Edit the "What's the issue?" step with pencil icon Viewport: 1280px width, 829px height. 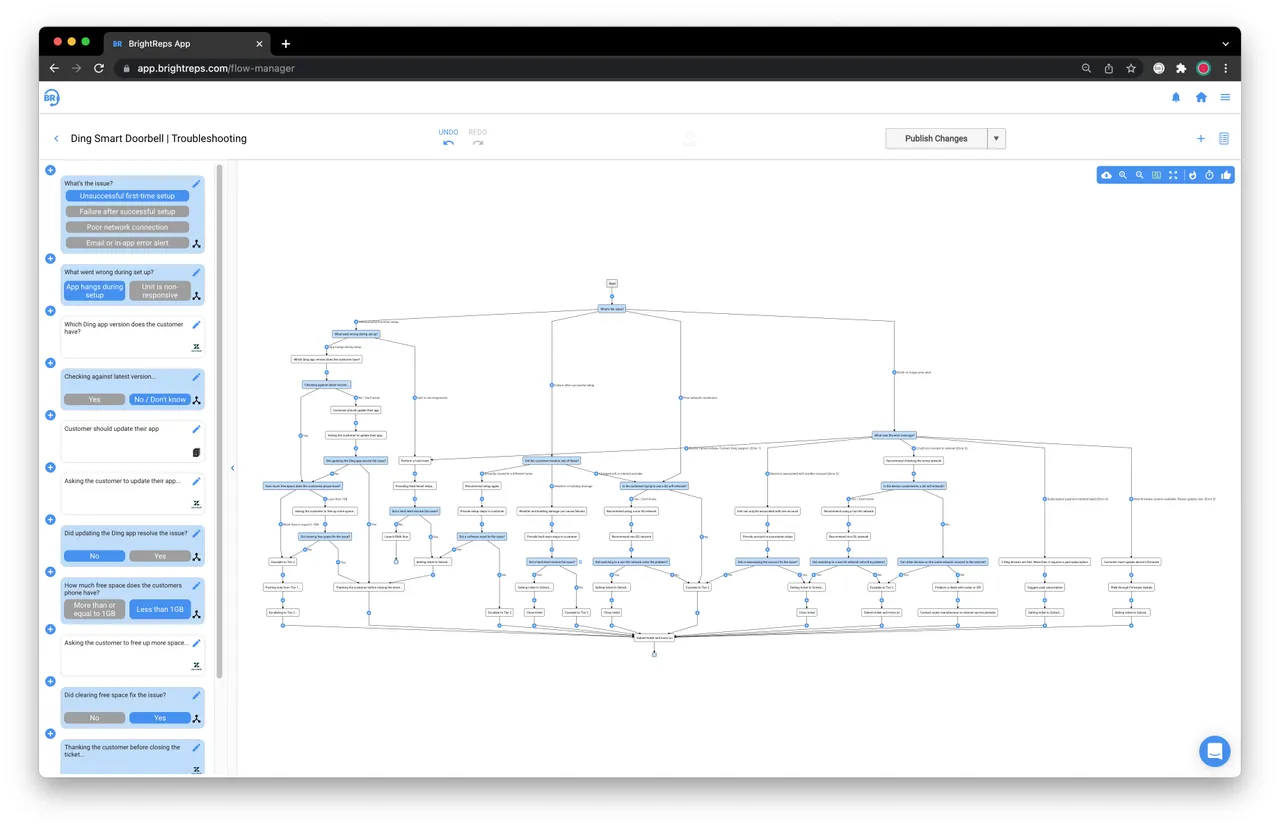pos(197,183)
